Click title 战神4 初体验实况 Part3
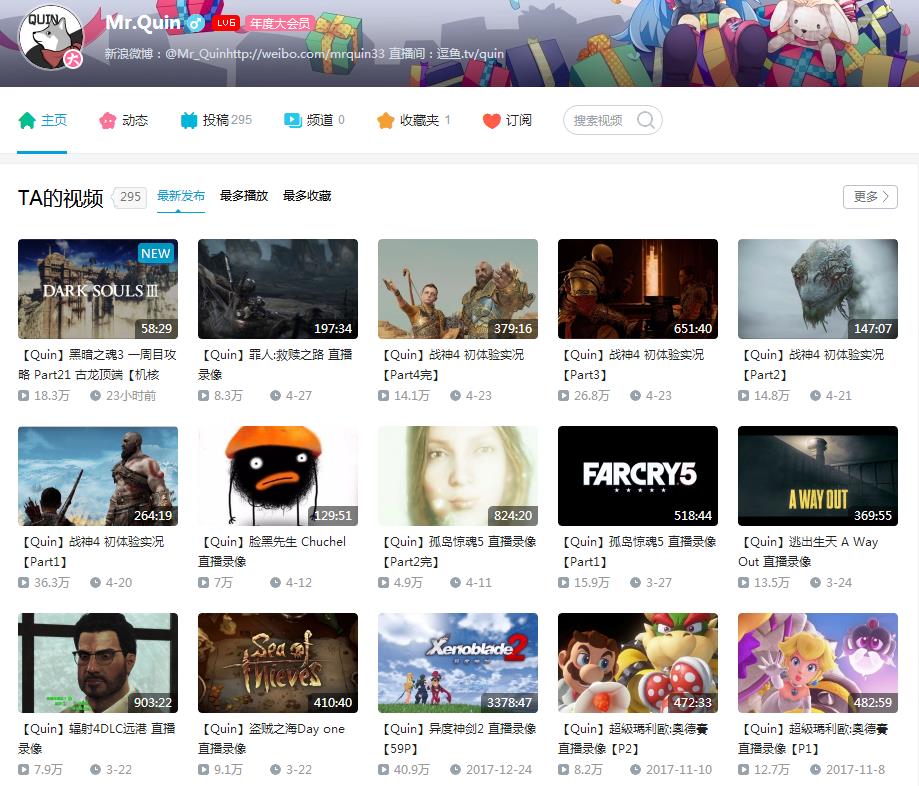919x786 pixels. point(631,365)
